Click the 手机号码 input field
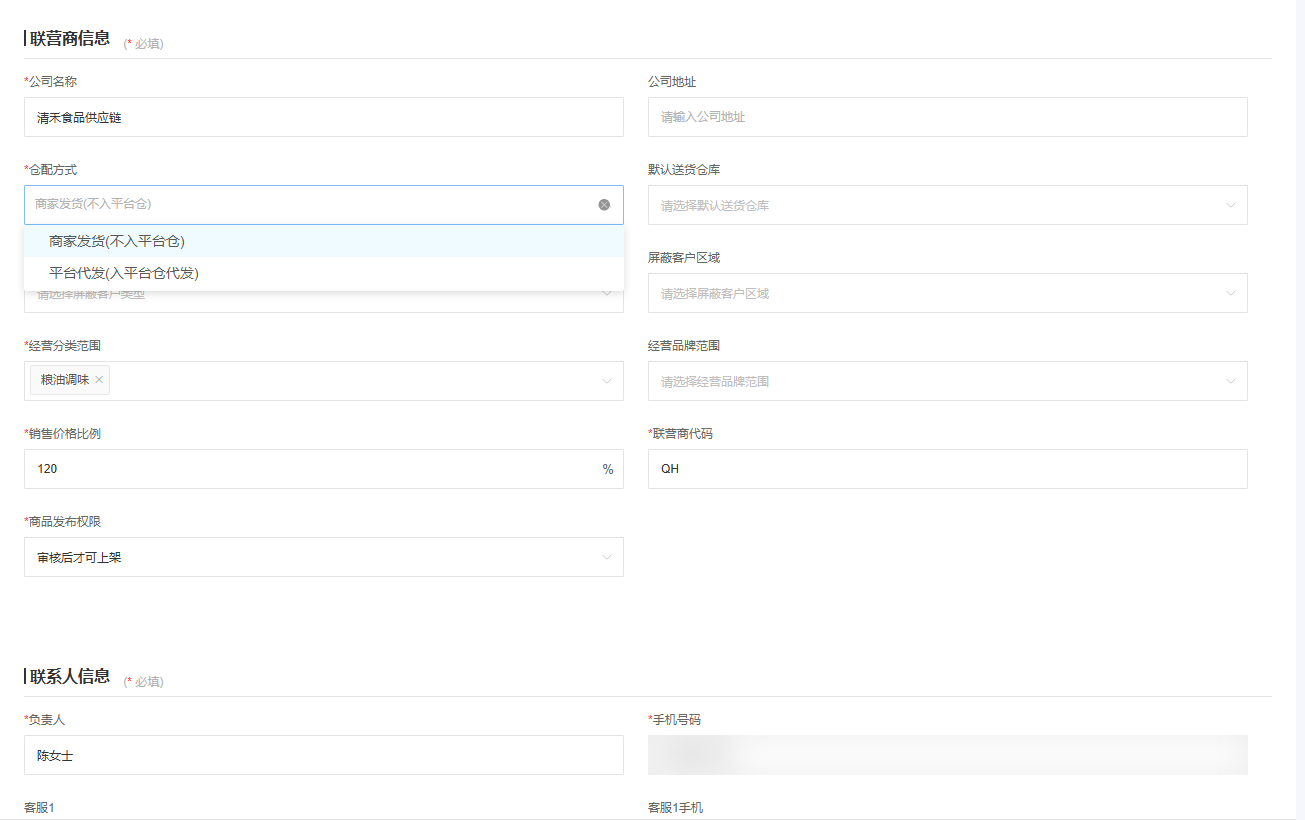This screenshot has width=1305, height=820. (947, 755)
